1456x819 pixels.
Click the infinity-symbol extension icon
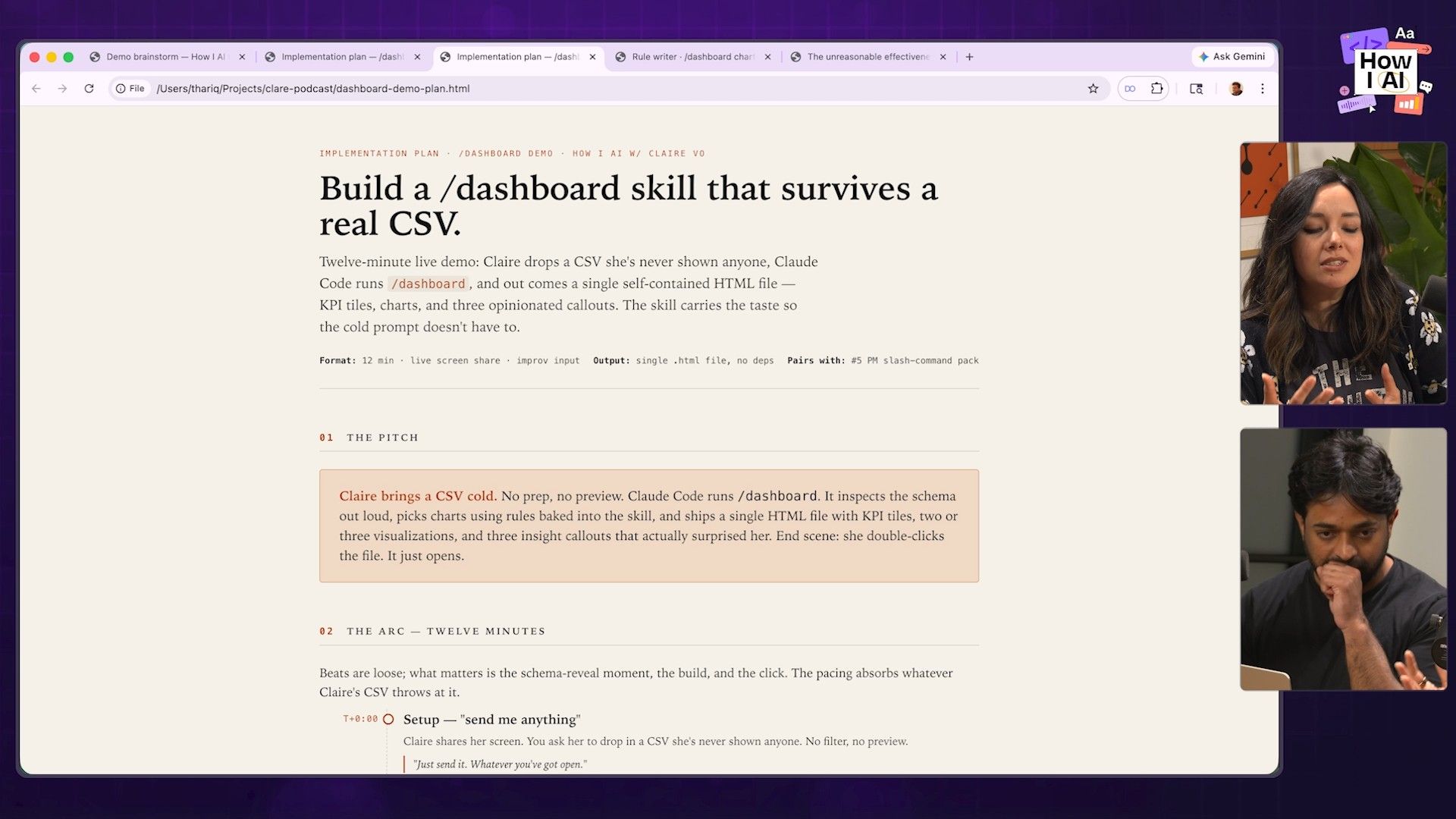coord(1130,89)
